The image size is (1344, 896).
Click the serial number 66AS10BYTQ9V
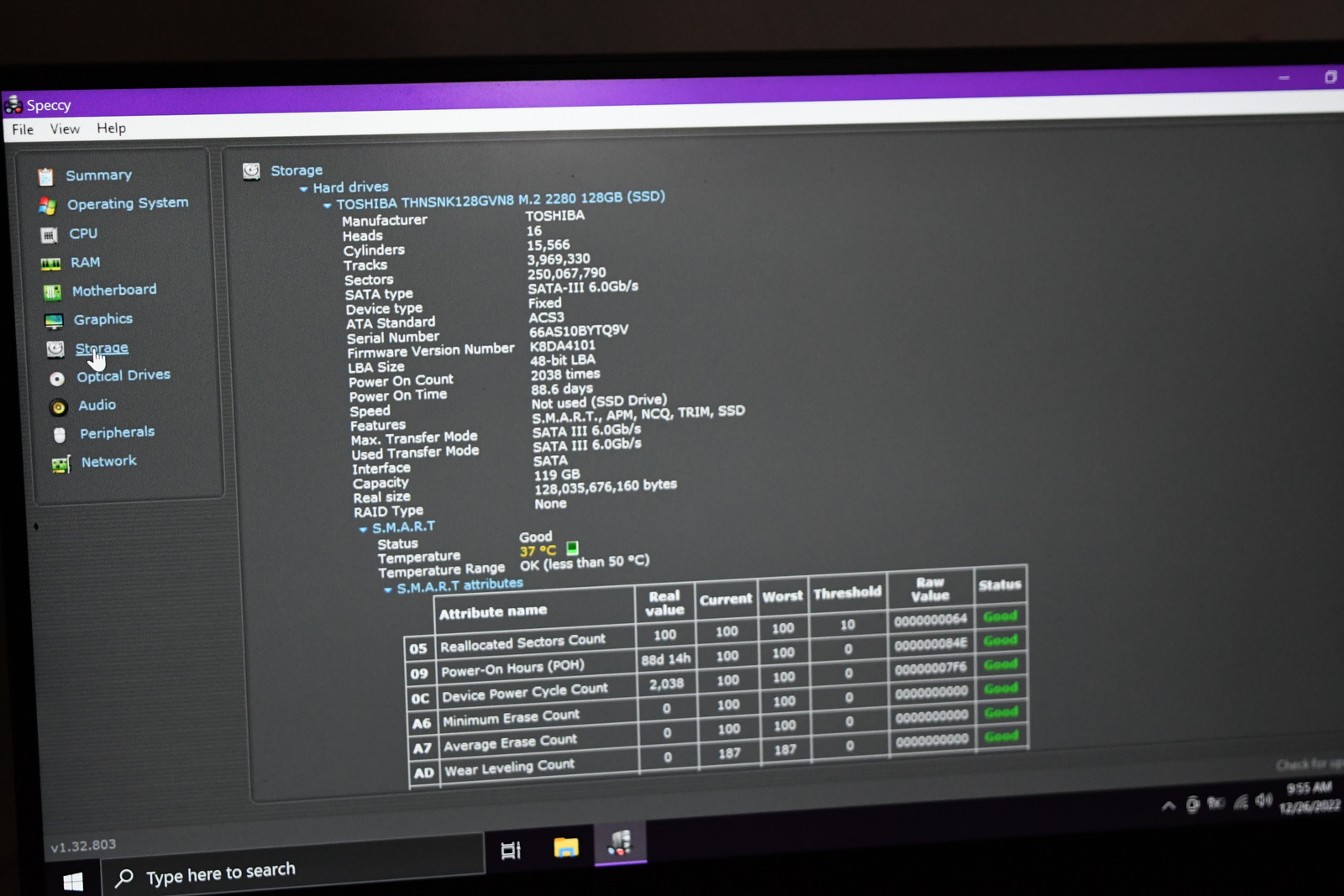pyautogui.click(x=579, y=331)
